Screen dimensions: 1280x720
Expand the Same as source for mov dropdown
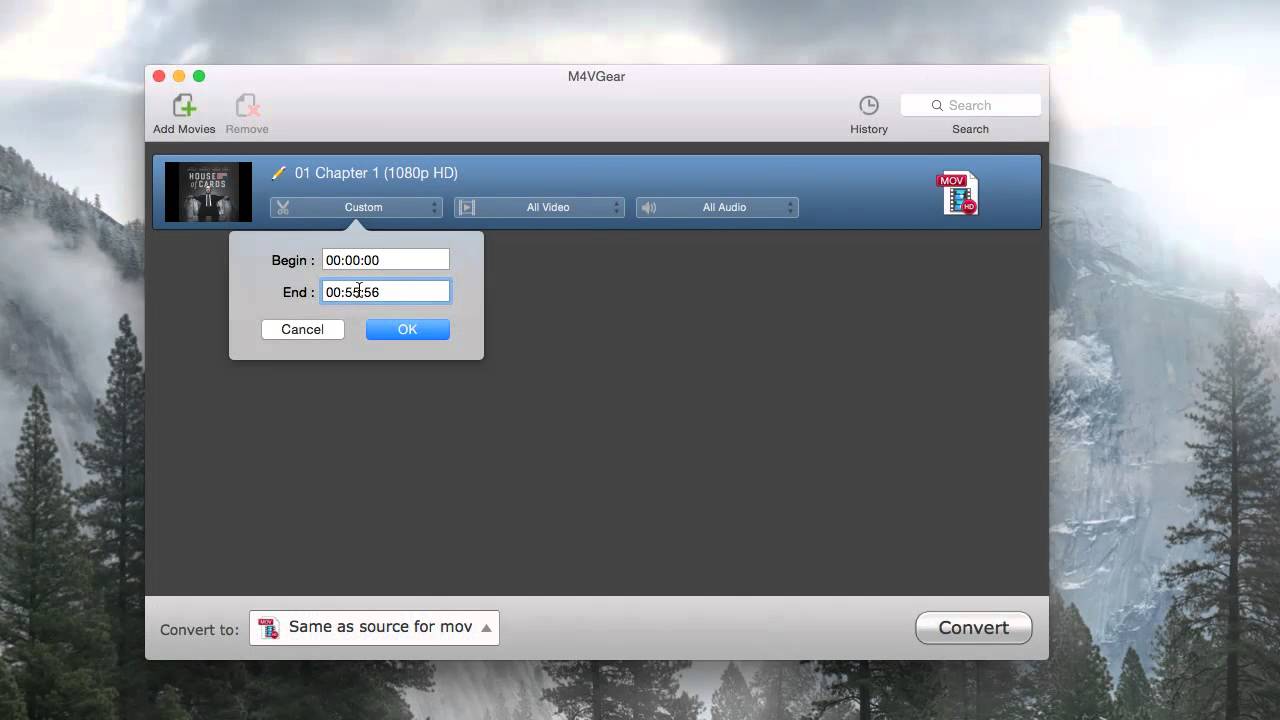(374, 628)
